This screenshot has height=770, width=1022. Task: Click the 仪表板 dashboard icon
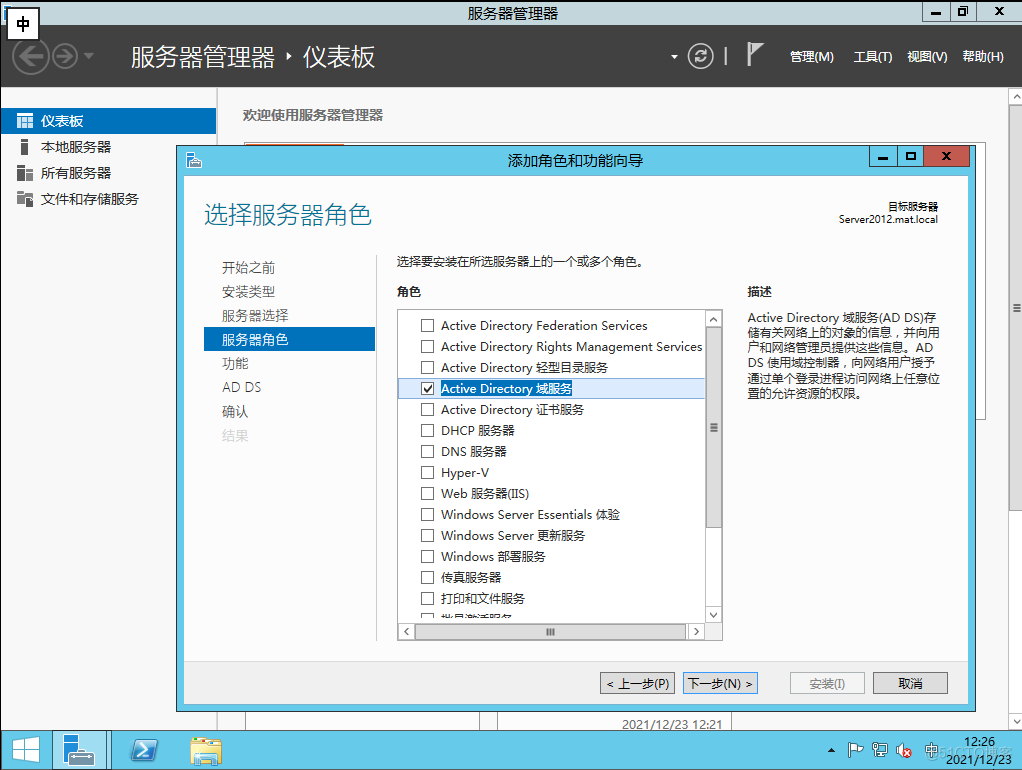(x=25, y=121)
